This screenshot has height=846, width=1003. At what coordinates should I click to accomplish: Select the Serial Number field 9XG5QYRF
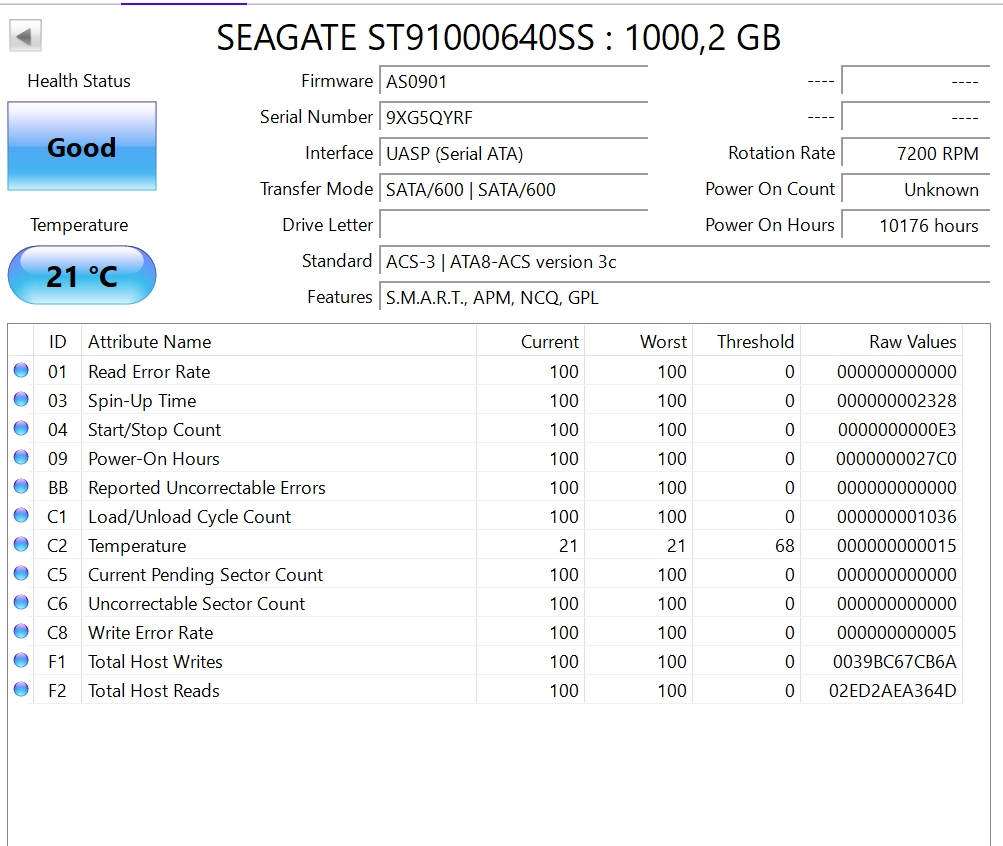tap(514, 118)
